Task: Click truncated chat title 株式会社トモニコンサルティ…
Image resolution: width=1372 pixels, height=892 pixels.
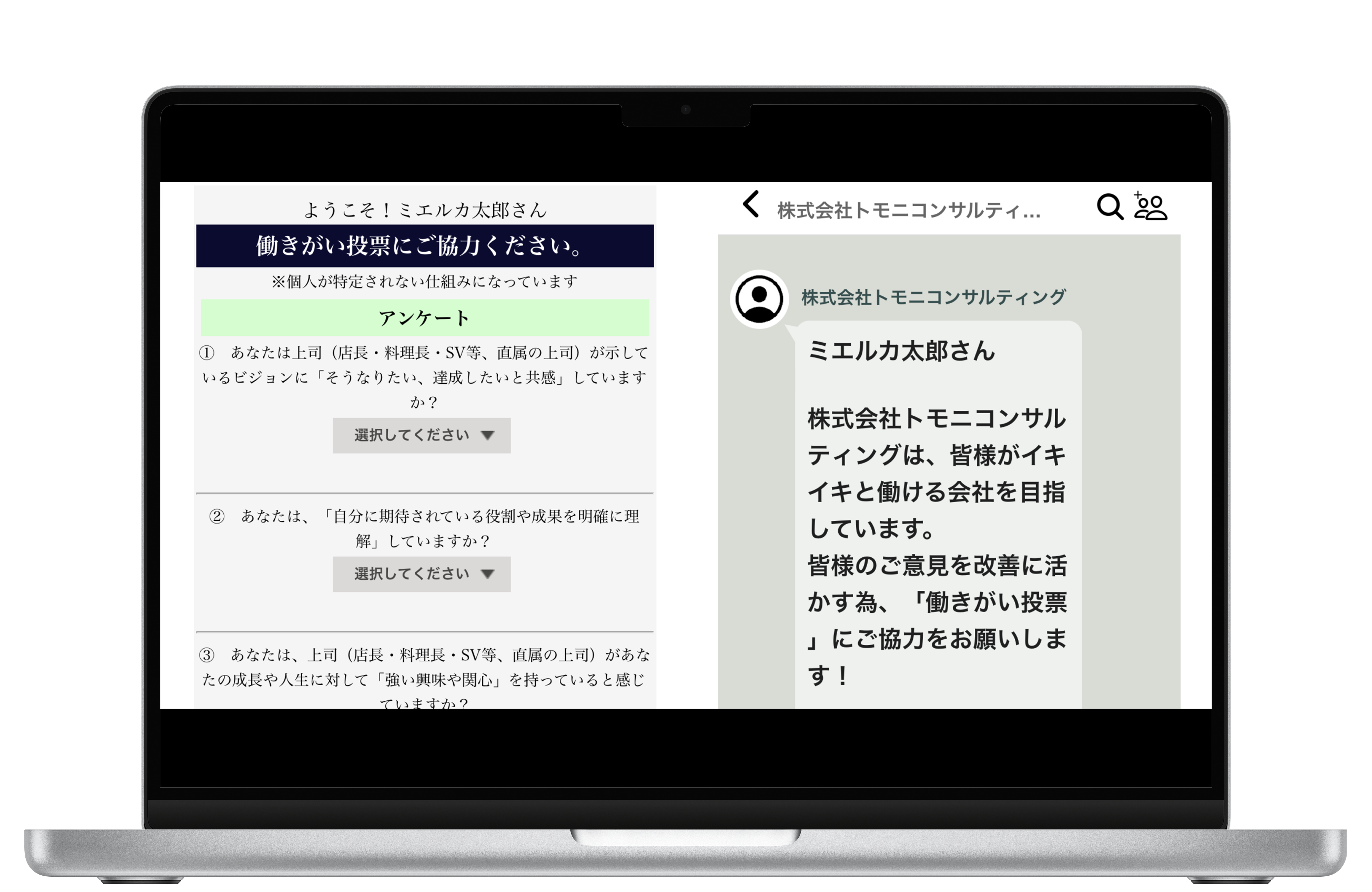Action: (909, 211)
